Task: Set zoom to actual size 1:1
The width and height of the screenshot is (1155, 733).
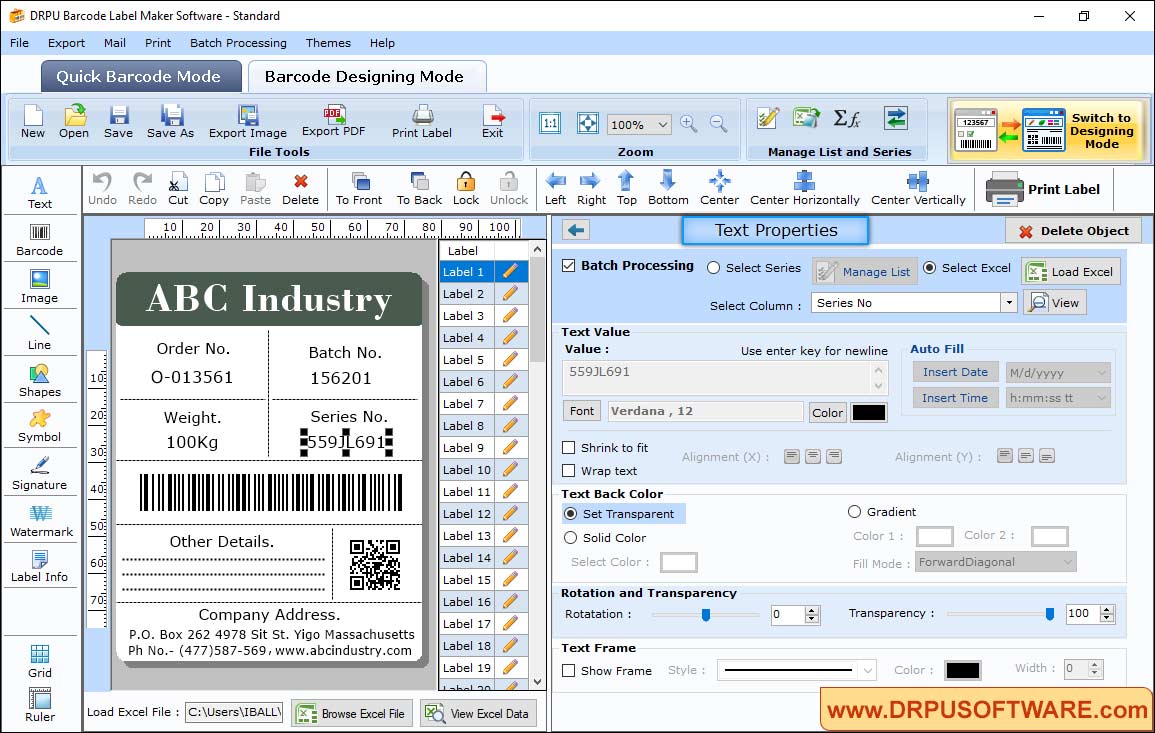Action: point(550,124)
